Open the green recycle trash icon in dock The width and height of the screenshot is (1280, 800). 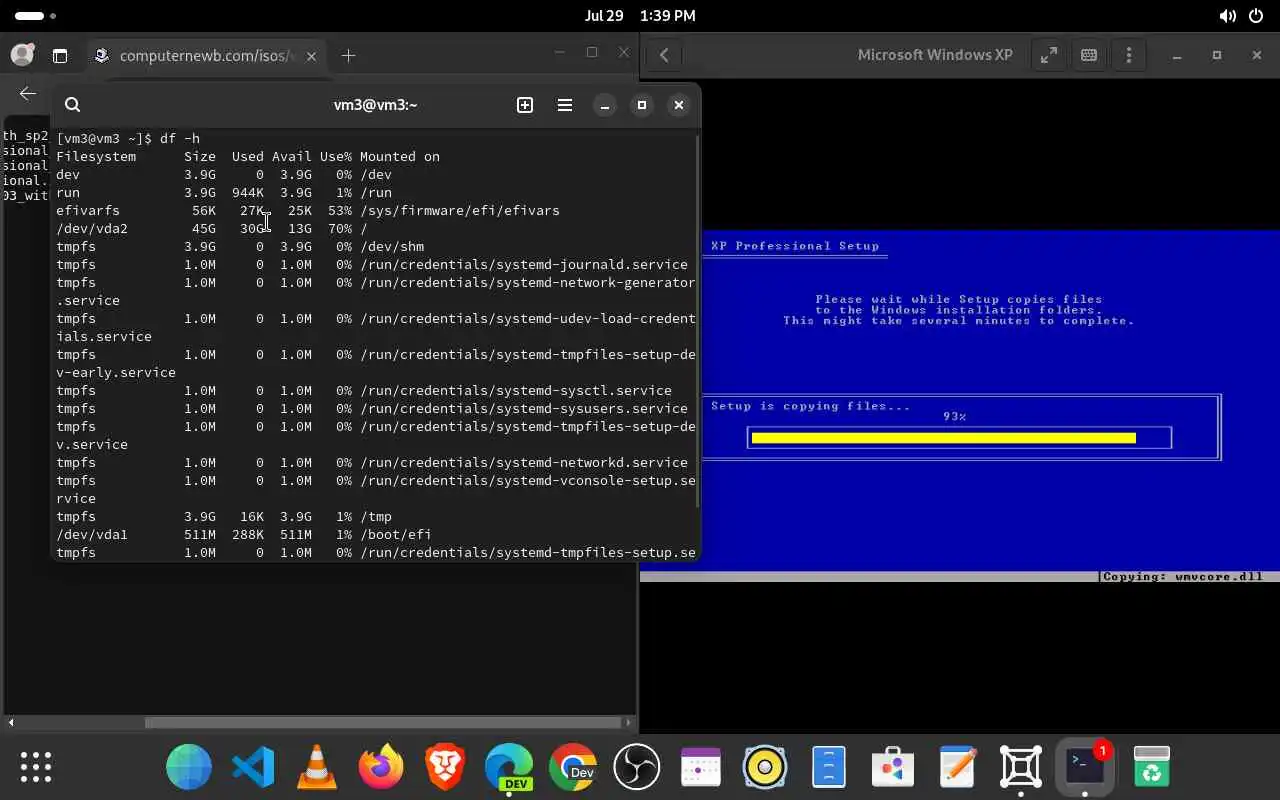pyautogui.click(x=1151, y=767)
